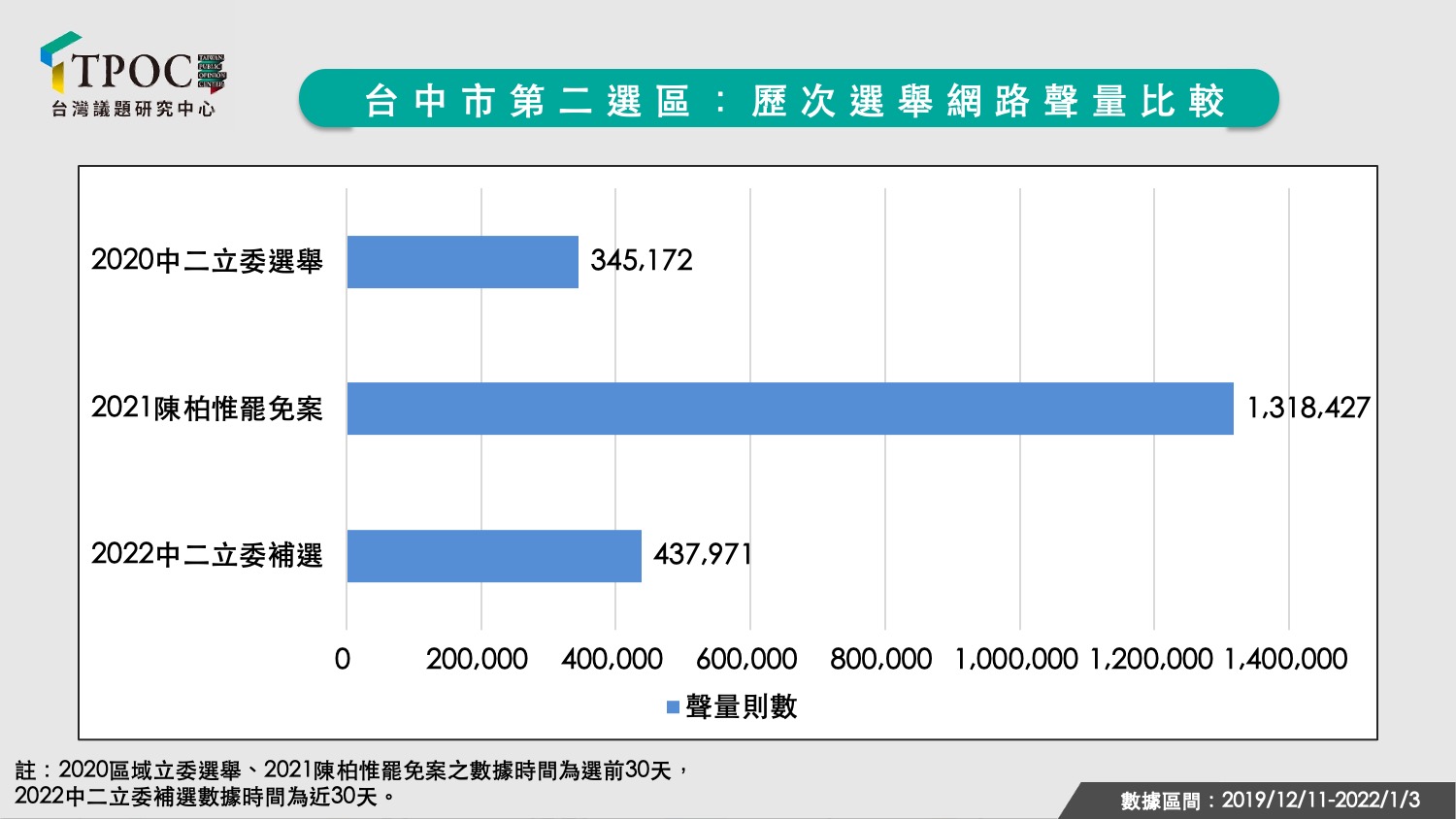Click the 437,971 data label

click(x=703, y=554)
